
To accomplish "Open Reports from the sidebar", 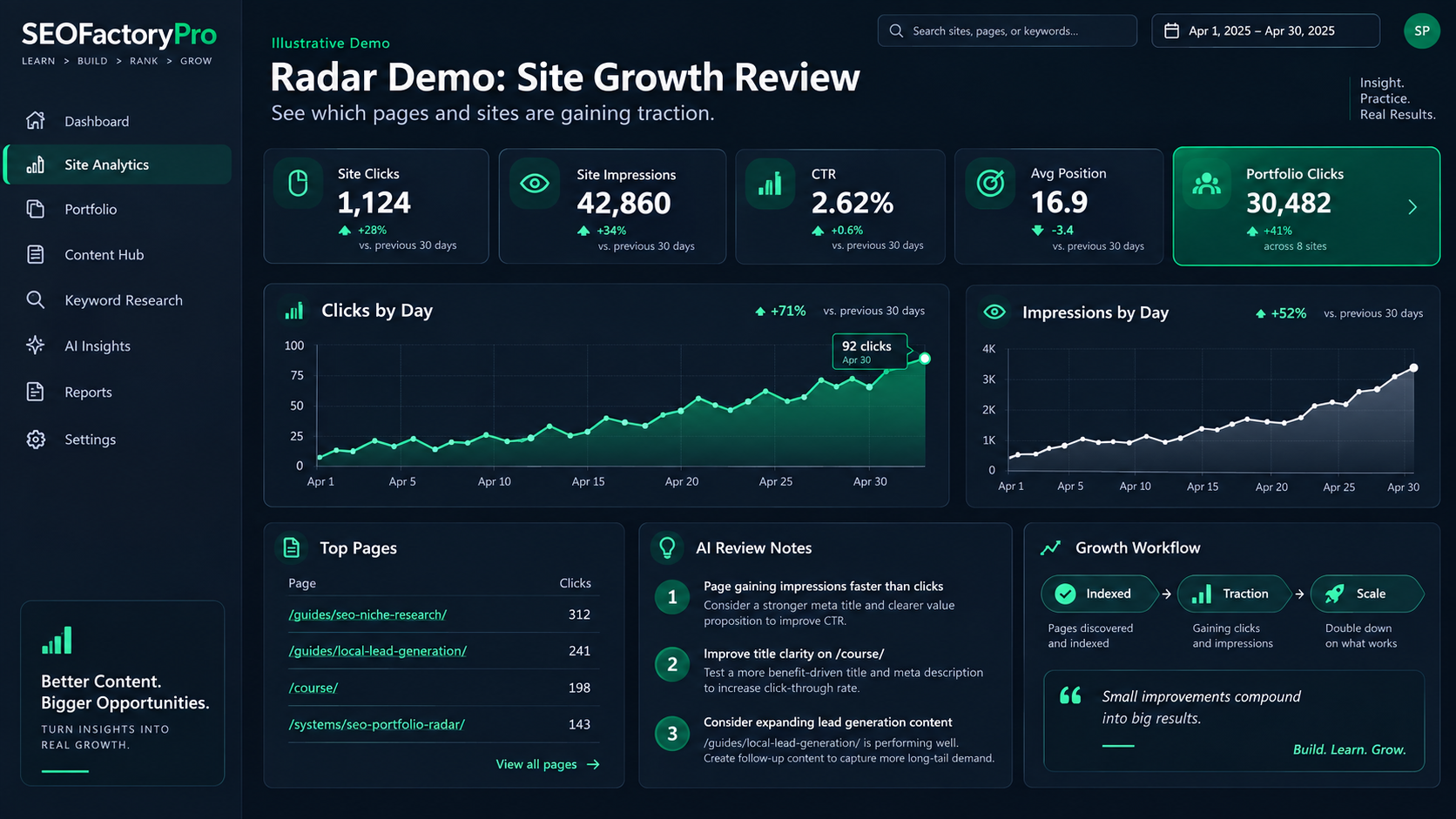I will [x=118, y=392].
